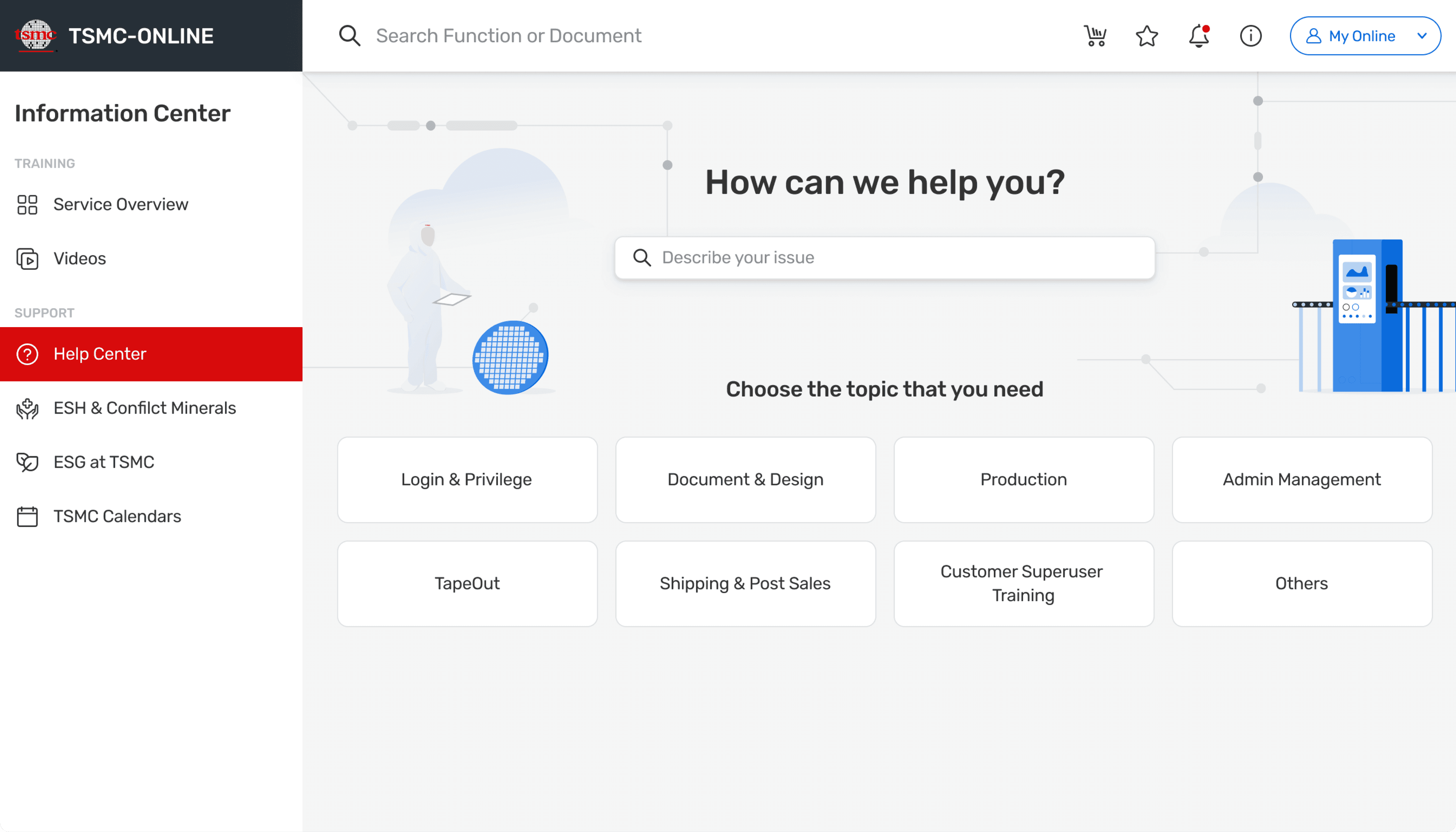Click the TSMC-ONLINE title text
Image resolution: width=1456 pixels, height=832 pixels.
coord(141,36)
